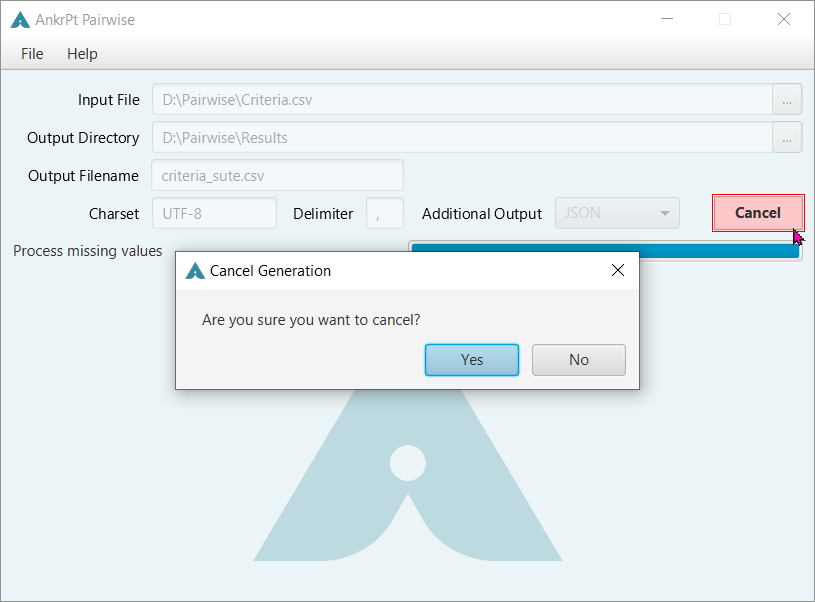Viewport: 815px width, 602px height.
Task: Close the AnkrPt Pairwise main window
Action: click(x=784, y=19)
